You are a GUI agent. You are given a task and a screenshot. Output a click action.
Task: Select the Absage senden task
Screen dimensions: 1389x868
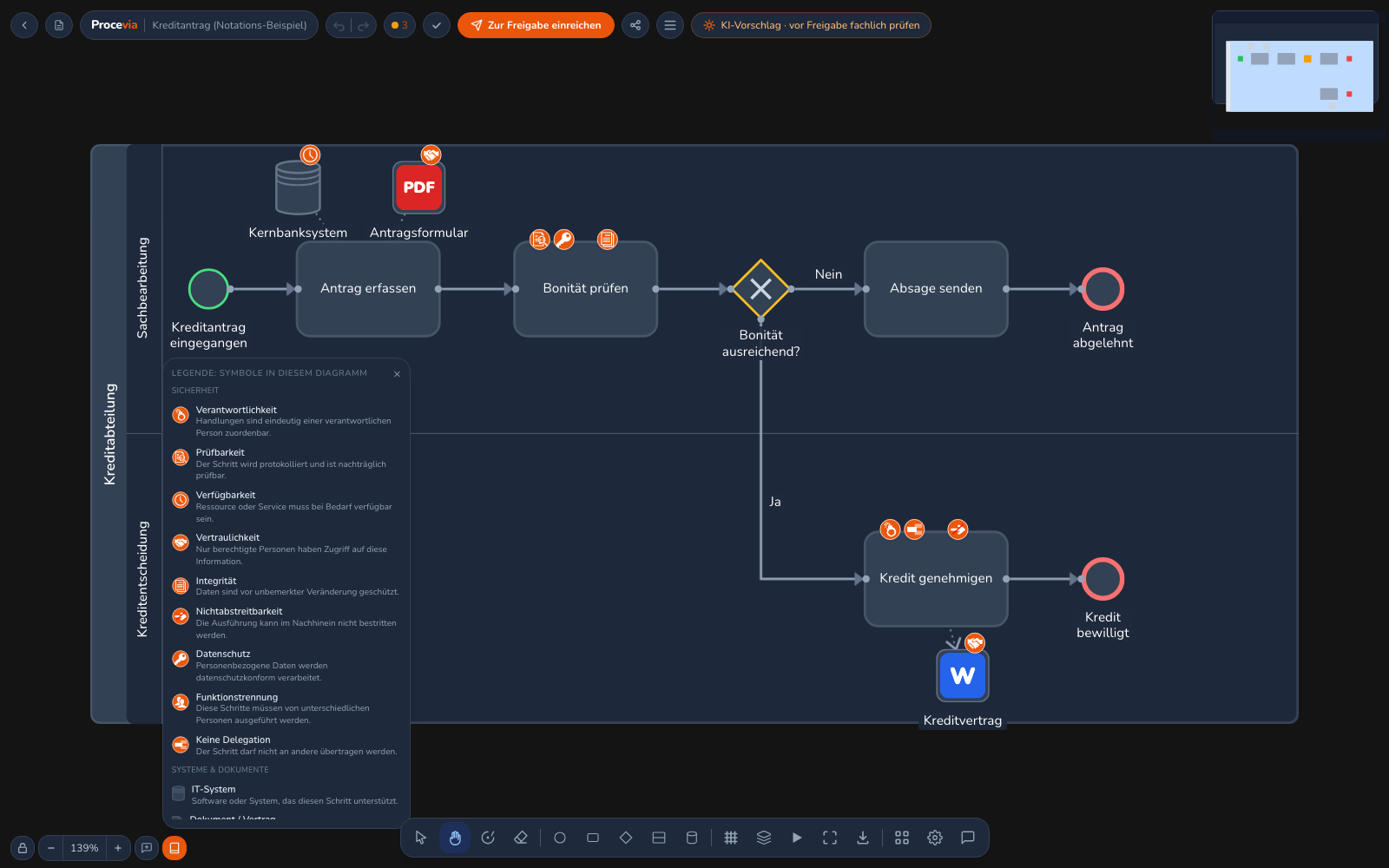pos(936,289)
